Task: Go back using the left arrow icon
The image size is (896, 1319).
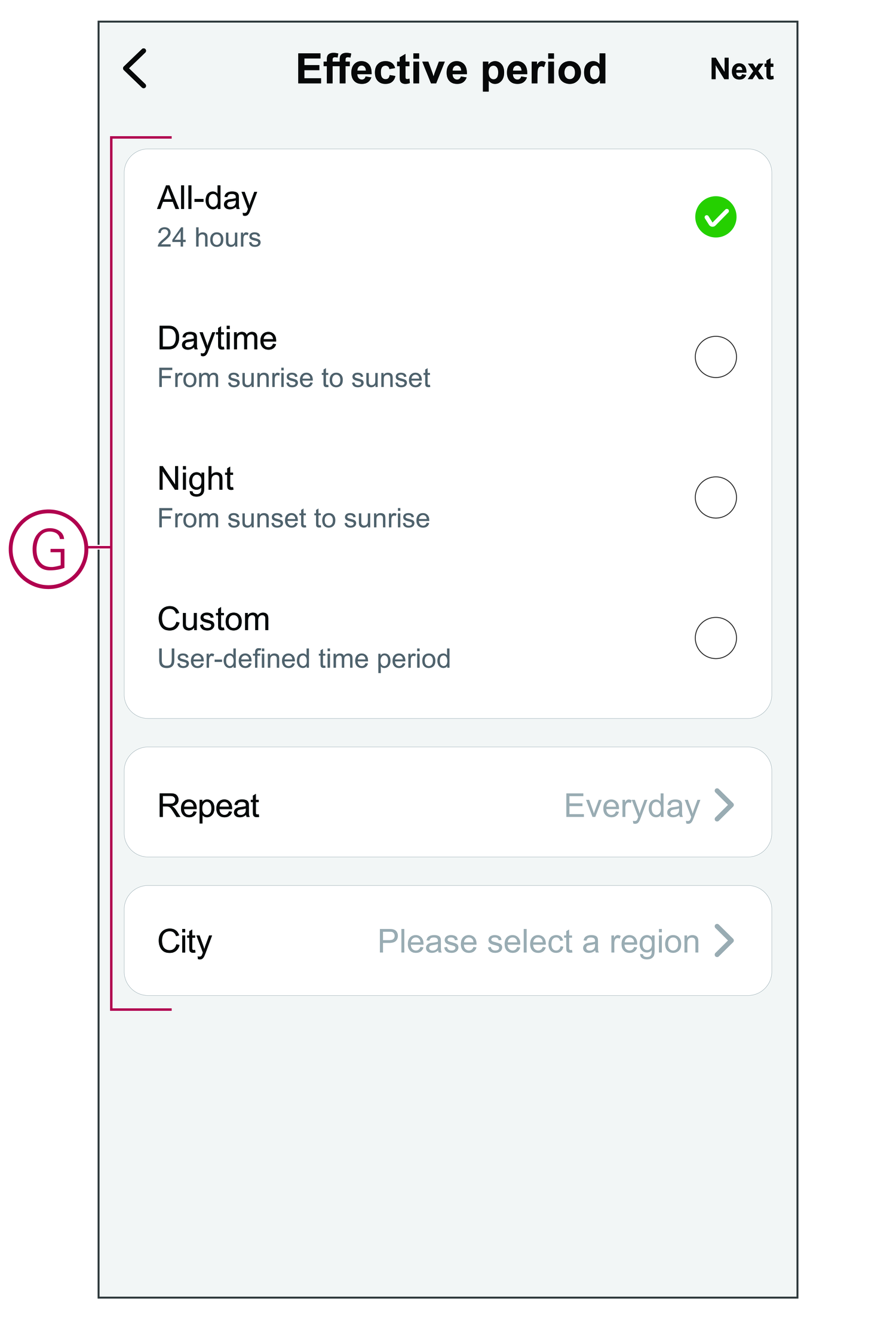Action: pos(136,69)
